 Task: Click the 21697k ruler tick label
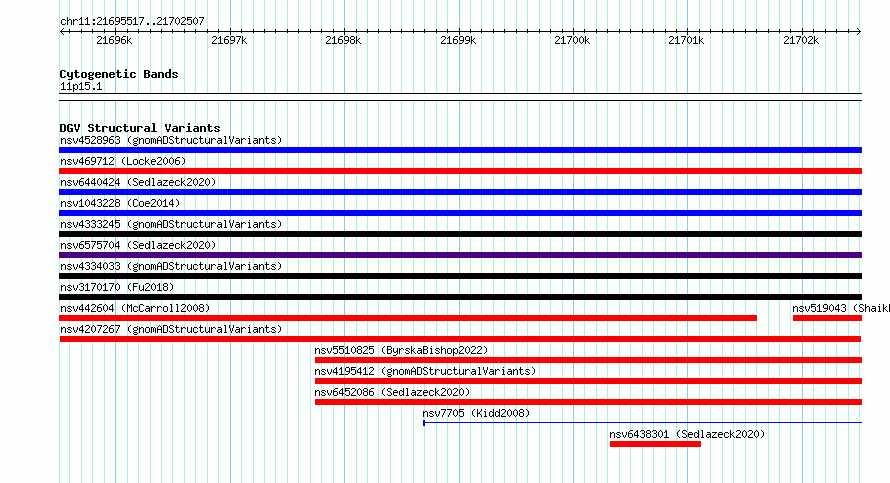[229, 40]
